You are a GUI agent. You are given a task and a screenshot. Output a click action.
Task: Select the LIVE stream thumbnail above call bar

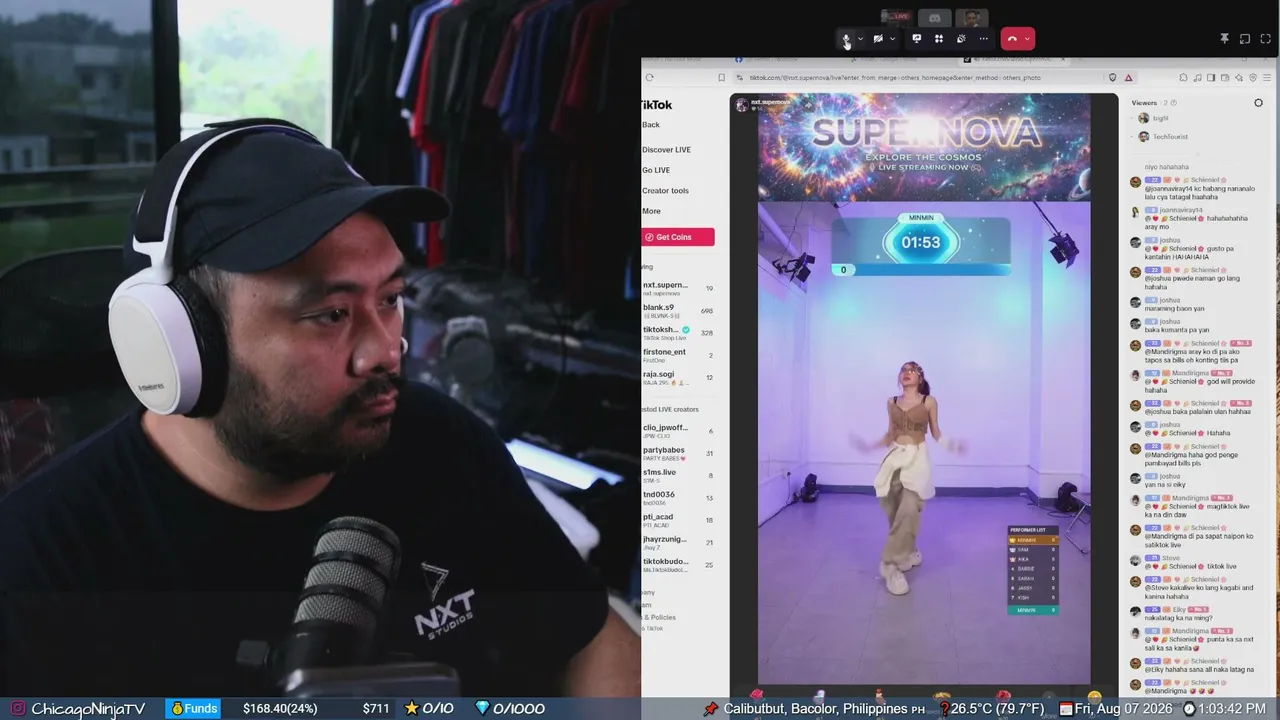pyautogui.click(x=897, y=17)
